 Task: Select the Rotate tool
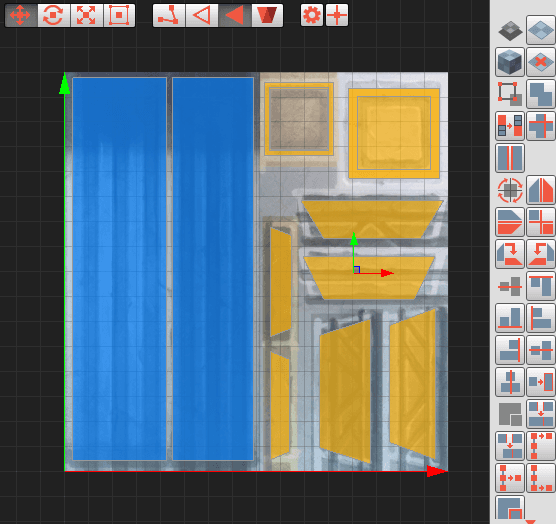(x=53, y=15)
